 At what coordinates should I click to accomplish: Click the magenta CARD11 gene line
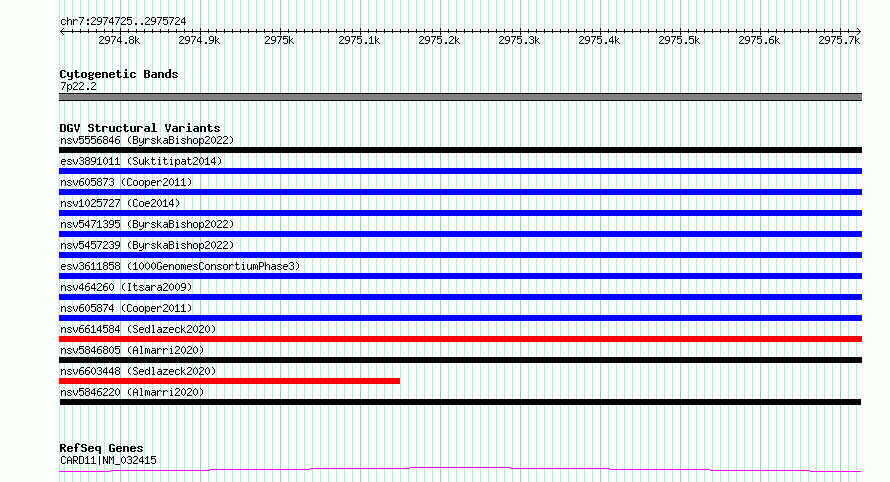(460, 468)
